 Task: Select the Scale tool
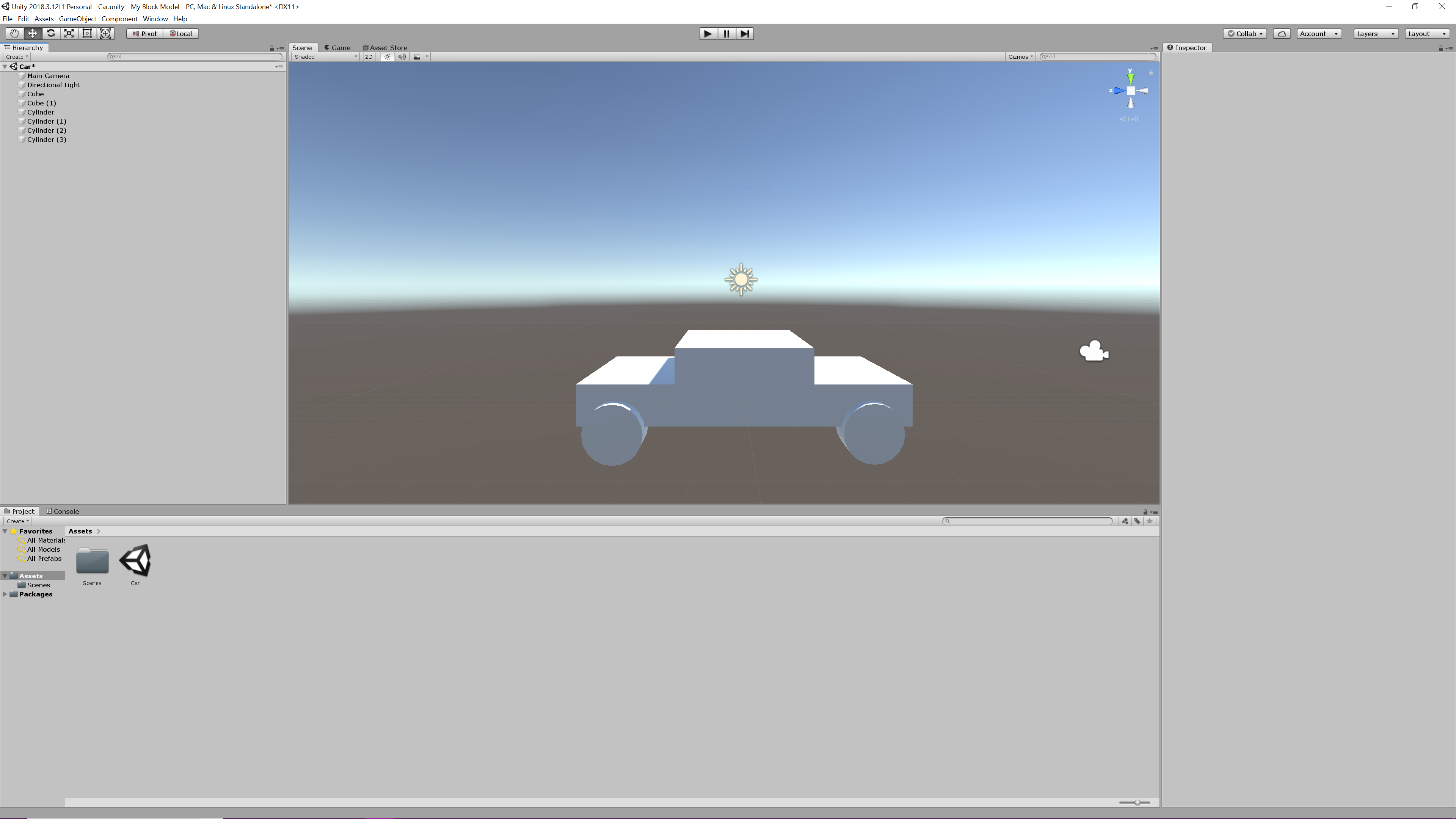pyautogui.click(x=69, y=33)
